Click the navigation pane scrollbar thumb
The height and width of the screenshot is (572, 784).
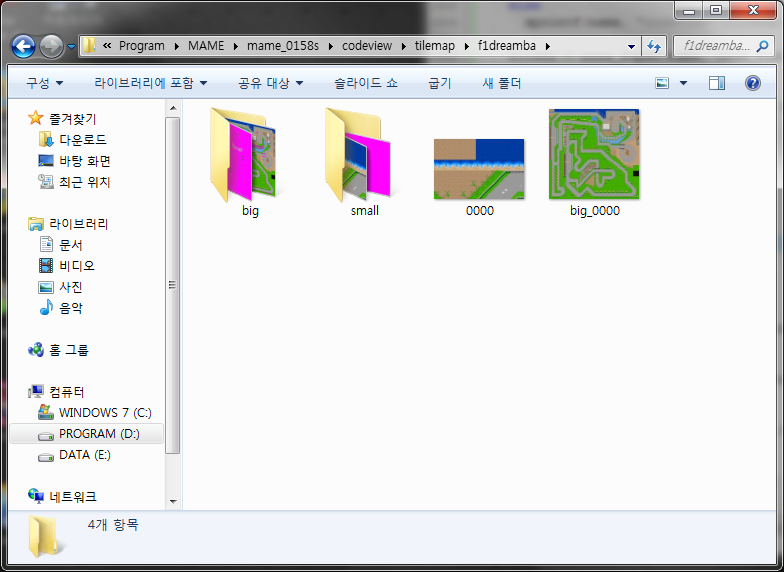point(173,286)
